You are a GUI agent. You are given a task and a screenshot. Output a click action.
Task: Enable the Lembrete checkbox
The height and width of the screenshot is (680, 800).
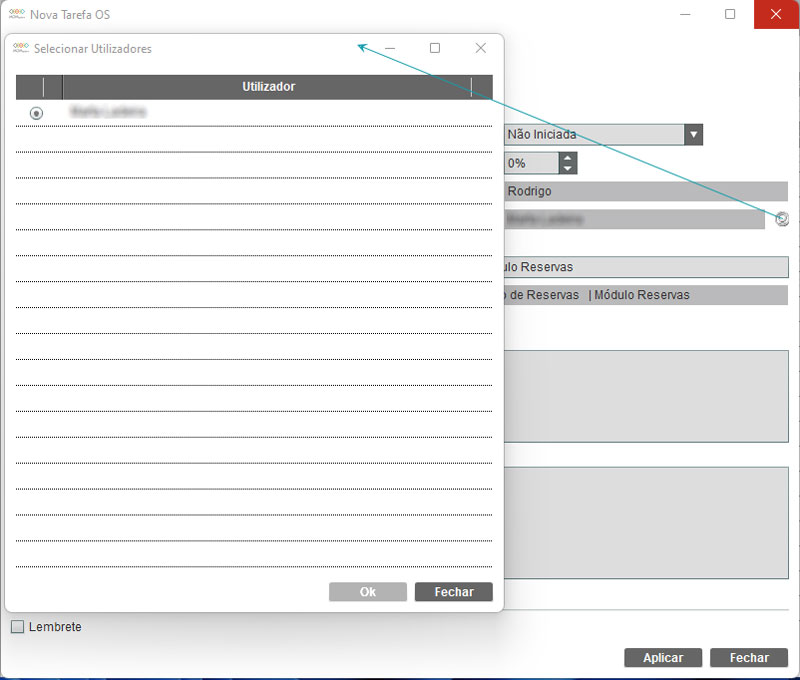click(17, 627)
